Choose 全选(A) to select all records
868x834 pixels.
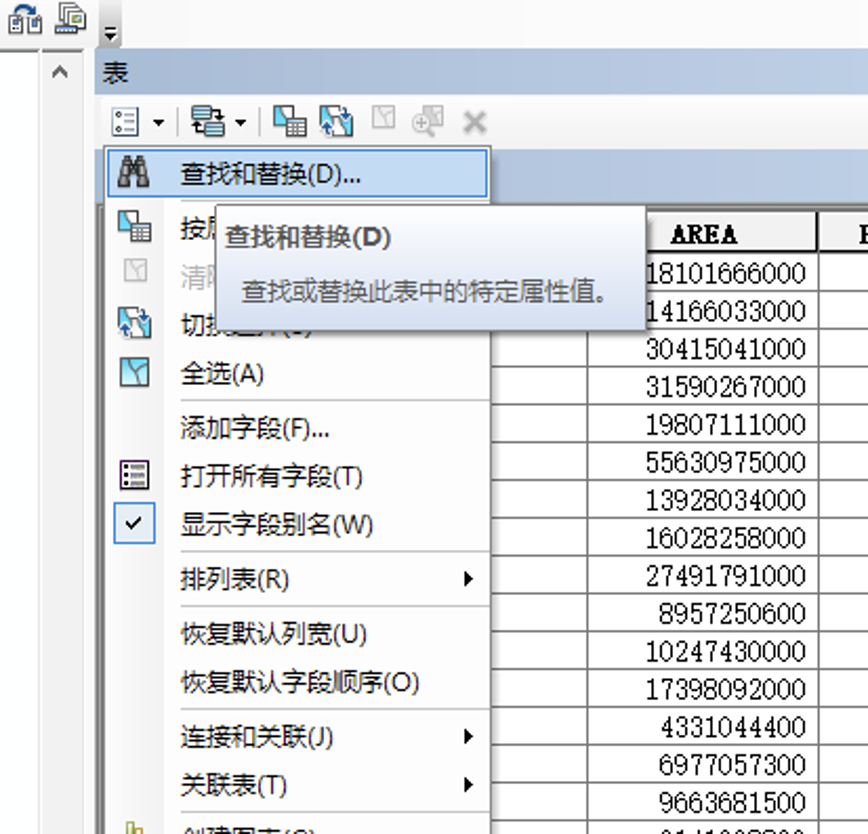[x=222, y=374]
